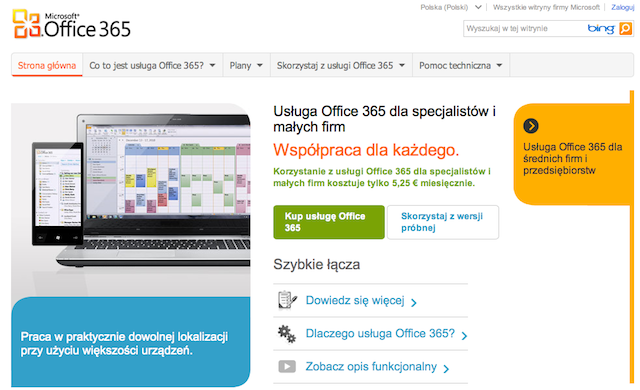This screenshot has width=640, height=390.
Task: Click the chevron after Dowiedz się więcej
Action: point(413,302)
